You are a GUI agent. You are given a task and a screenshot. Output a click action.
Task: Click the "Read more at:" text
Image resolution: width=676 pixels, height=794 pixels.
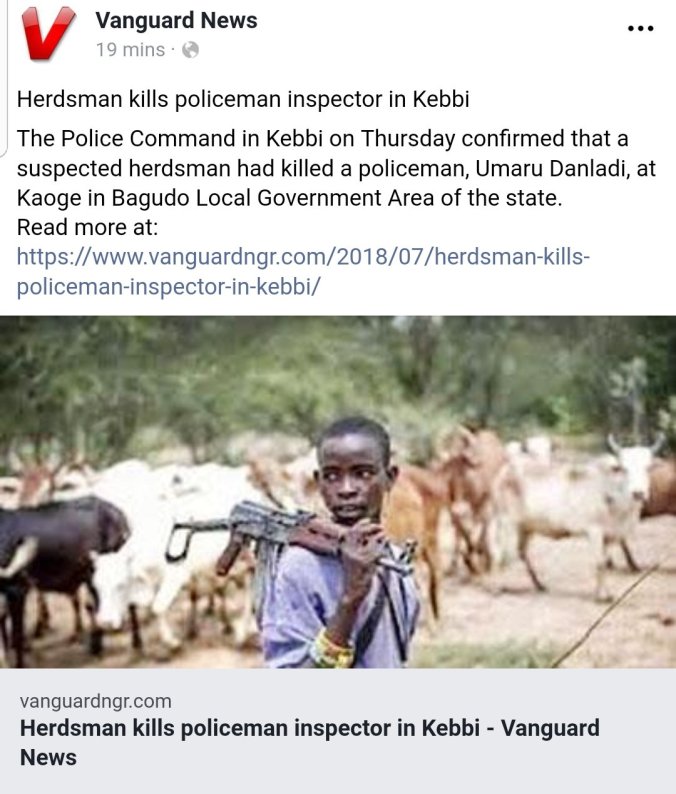tap(87, 227)
